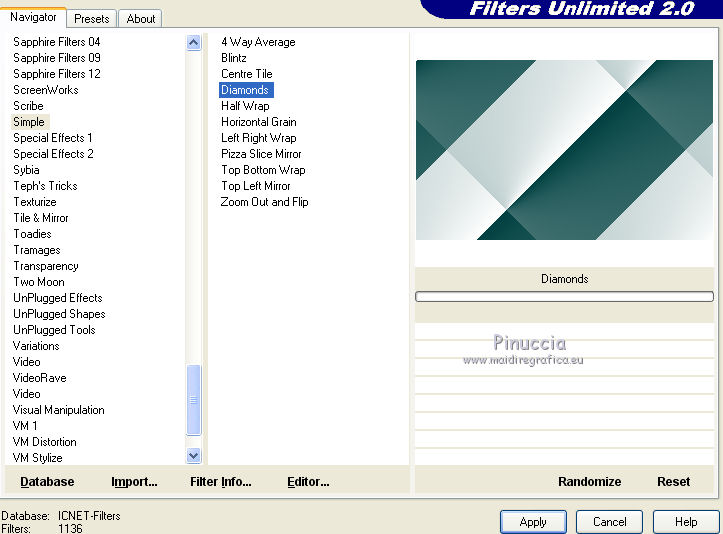Select Sapphire Filters 12 category
The height and width of the screenshot is (534, 723).
pos(57,74)
